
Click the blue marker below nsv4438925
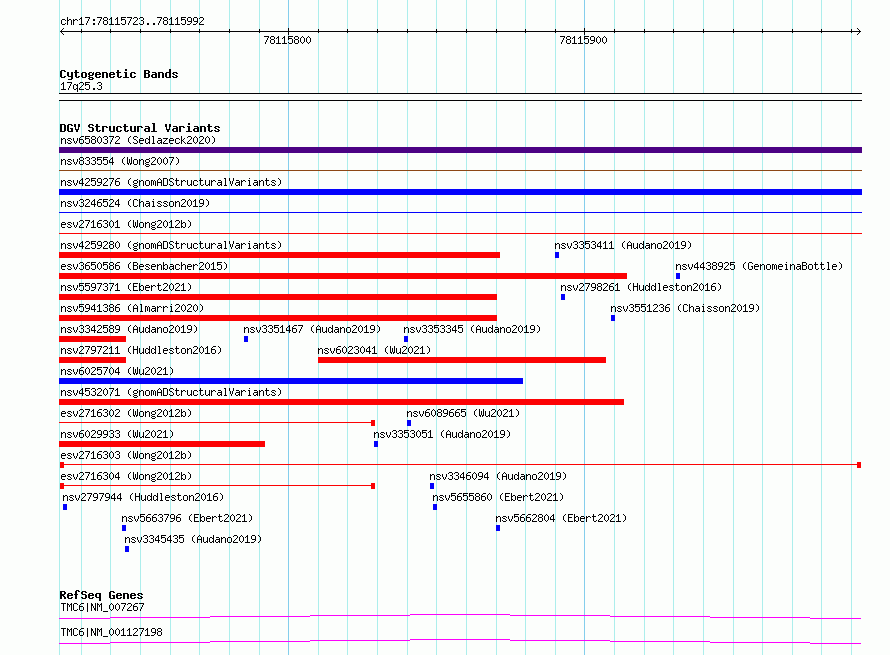tap(678, 276)
